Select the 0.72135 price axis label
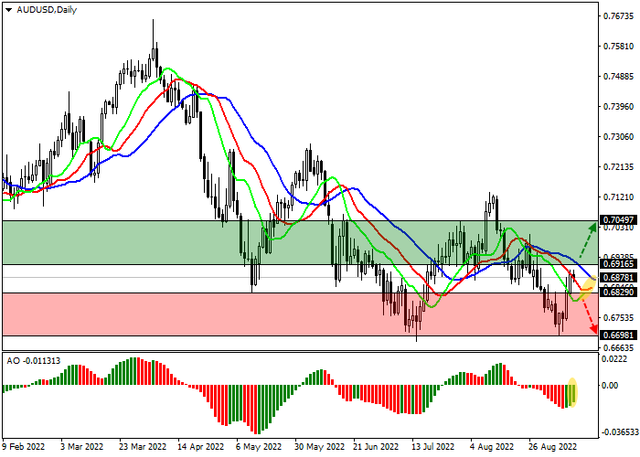This screenshot has width=640, height=457. coord(619,167)
